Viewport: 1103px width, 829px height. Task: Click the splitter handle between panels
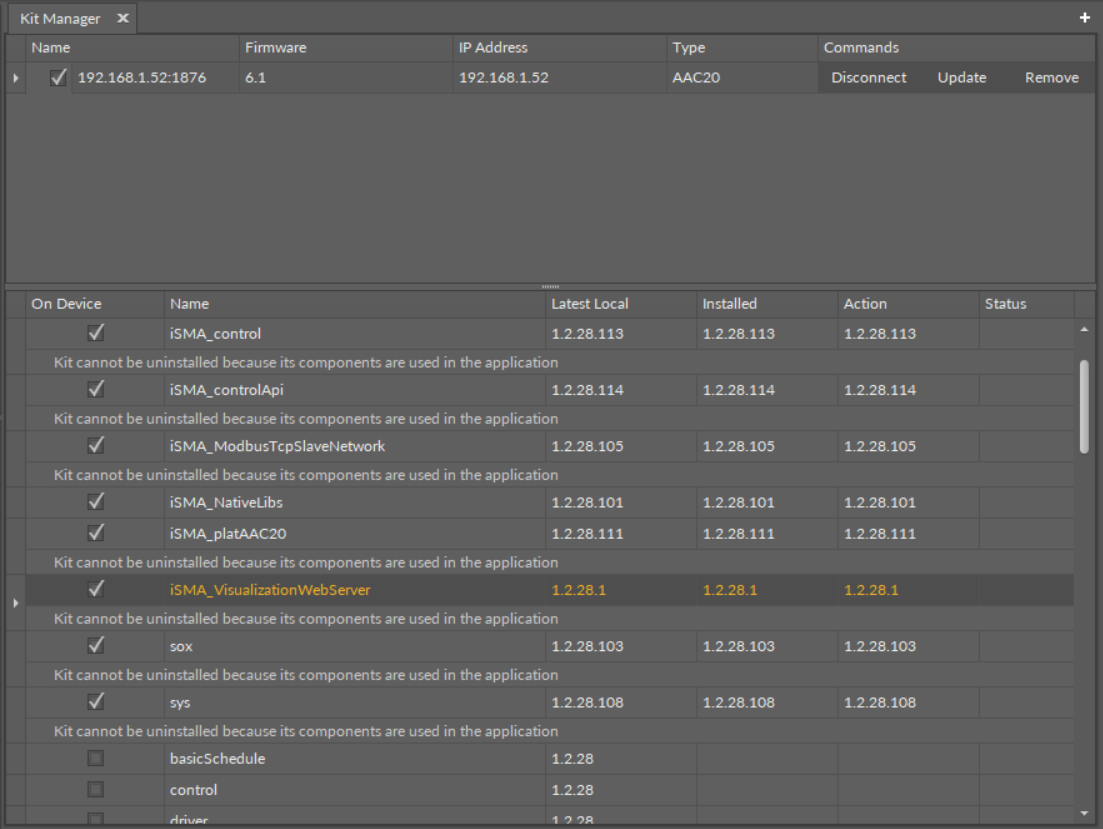(551, 286)
